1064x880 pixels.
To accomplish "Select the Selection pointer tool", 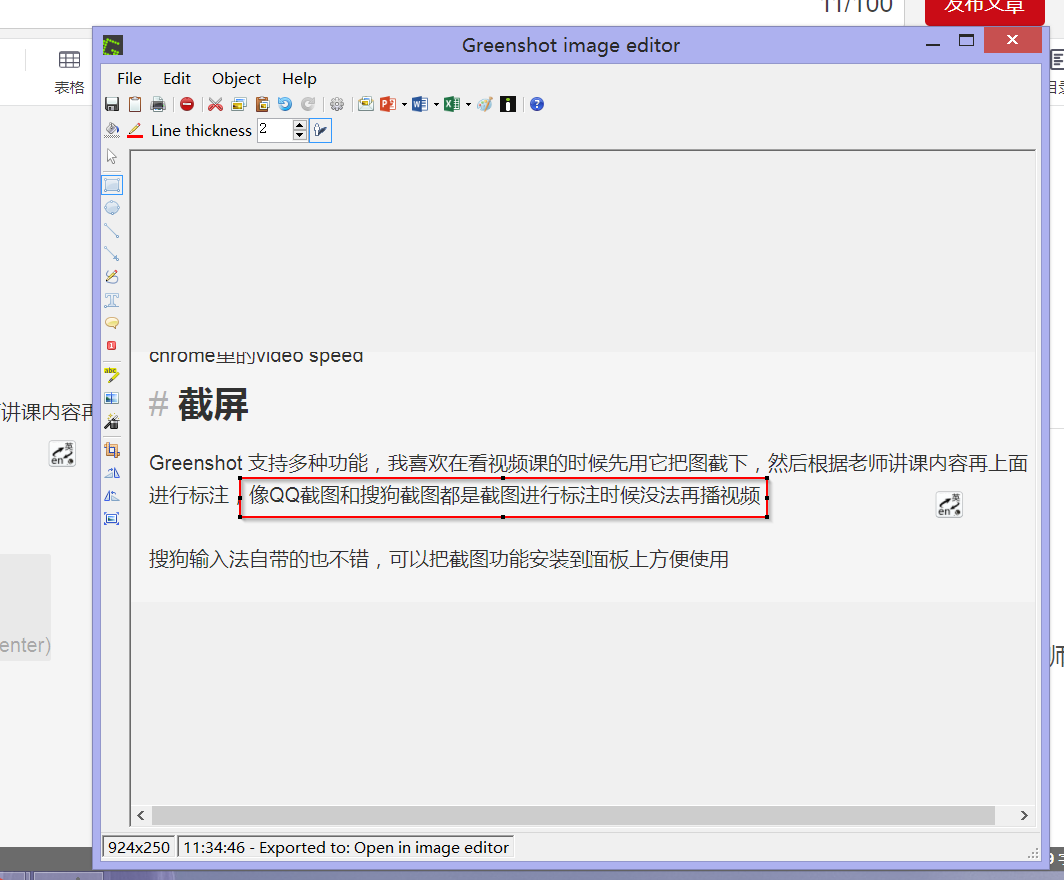I will 112,157.
